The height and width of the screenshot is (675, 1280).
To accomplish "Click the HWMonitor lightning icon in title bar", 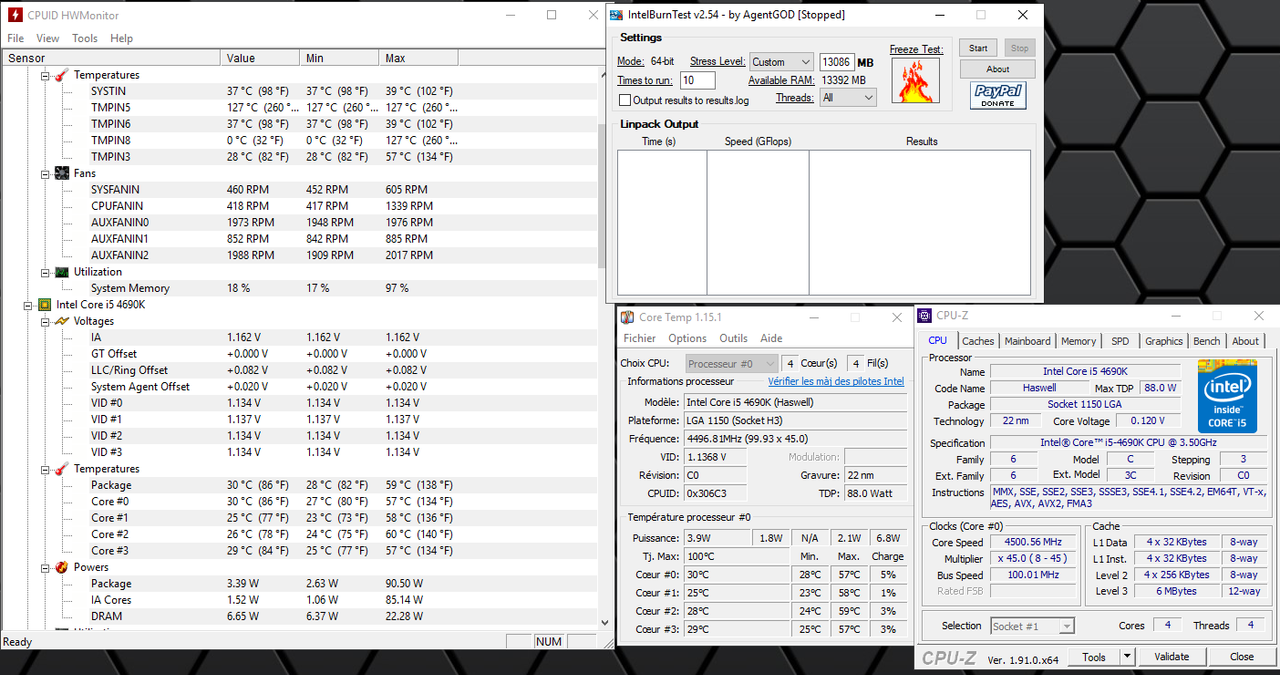I will [x=13, y=15].
